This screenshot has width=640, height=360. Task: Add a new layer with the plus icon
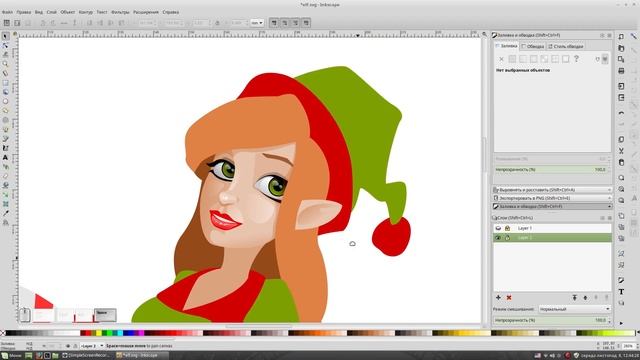[x=498, y=298]
